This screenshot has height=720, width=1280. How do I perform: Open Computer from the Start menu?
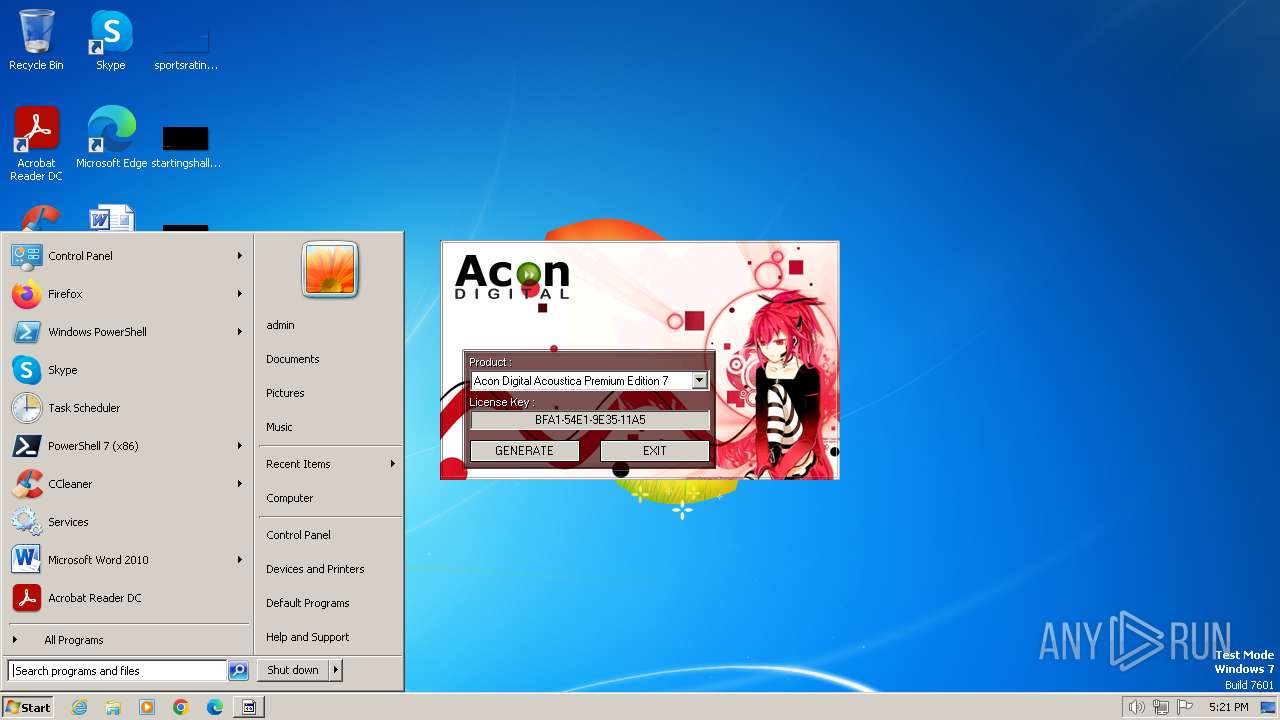click(330, 498)
